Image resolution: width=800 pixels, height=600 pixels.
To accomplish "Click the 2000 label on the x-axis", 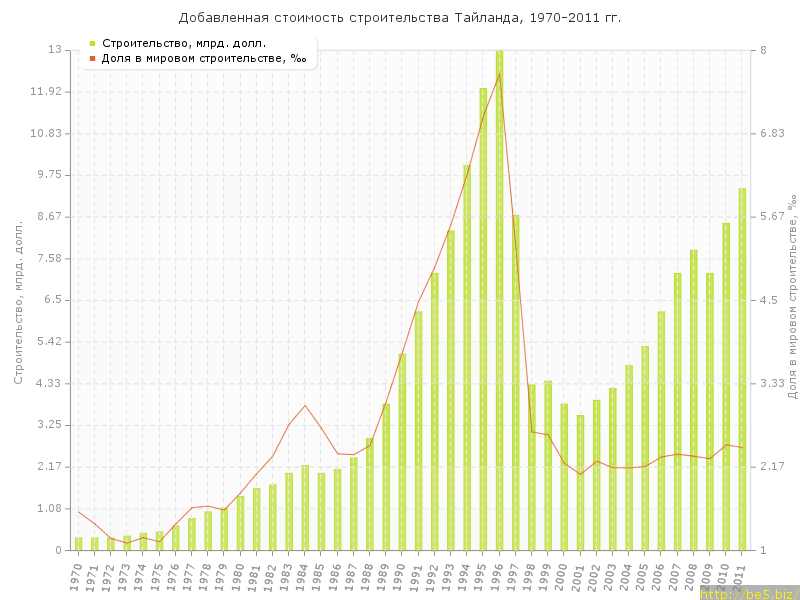I will tap(563, 575).
